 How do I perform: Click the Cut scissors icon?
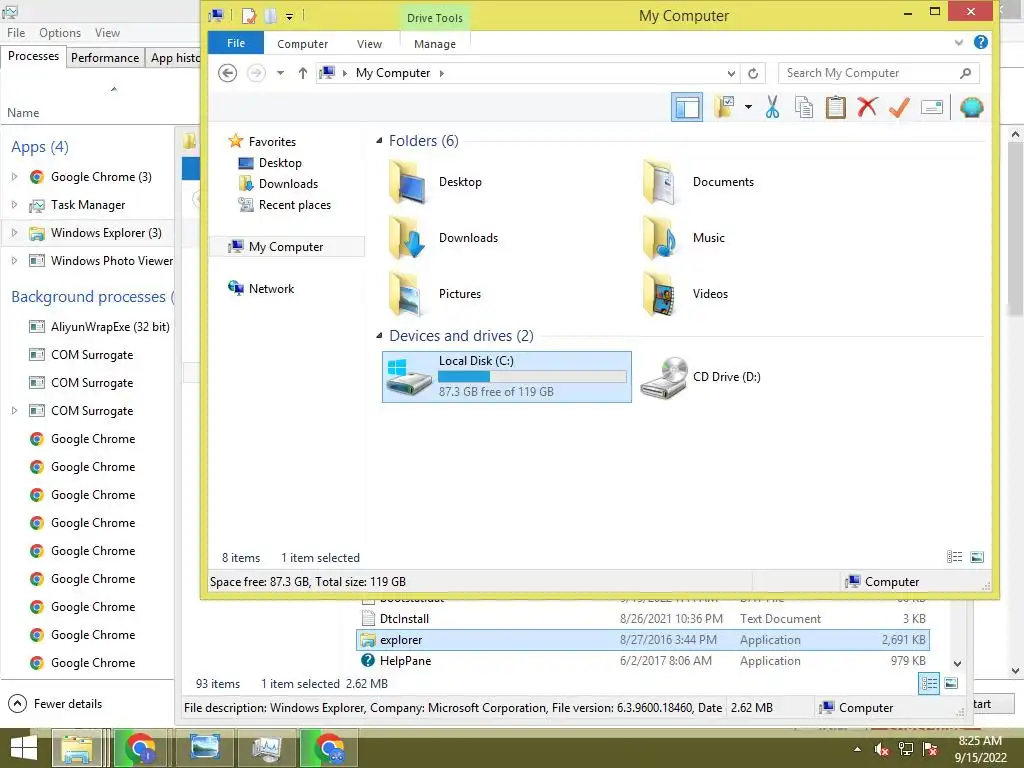[x=772, y=107]
